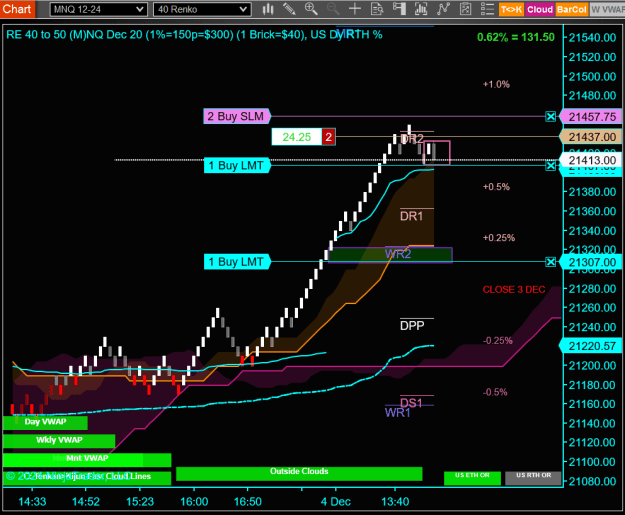Click the CLOSE 3 DEC red label

point(514,289)
